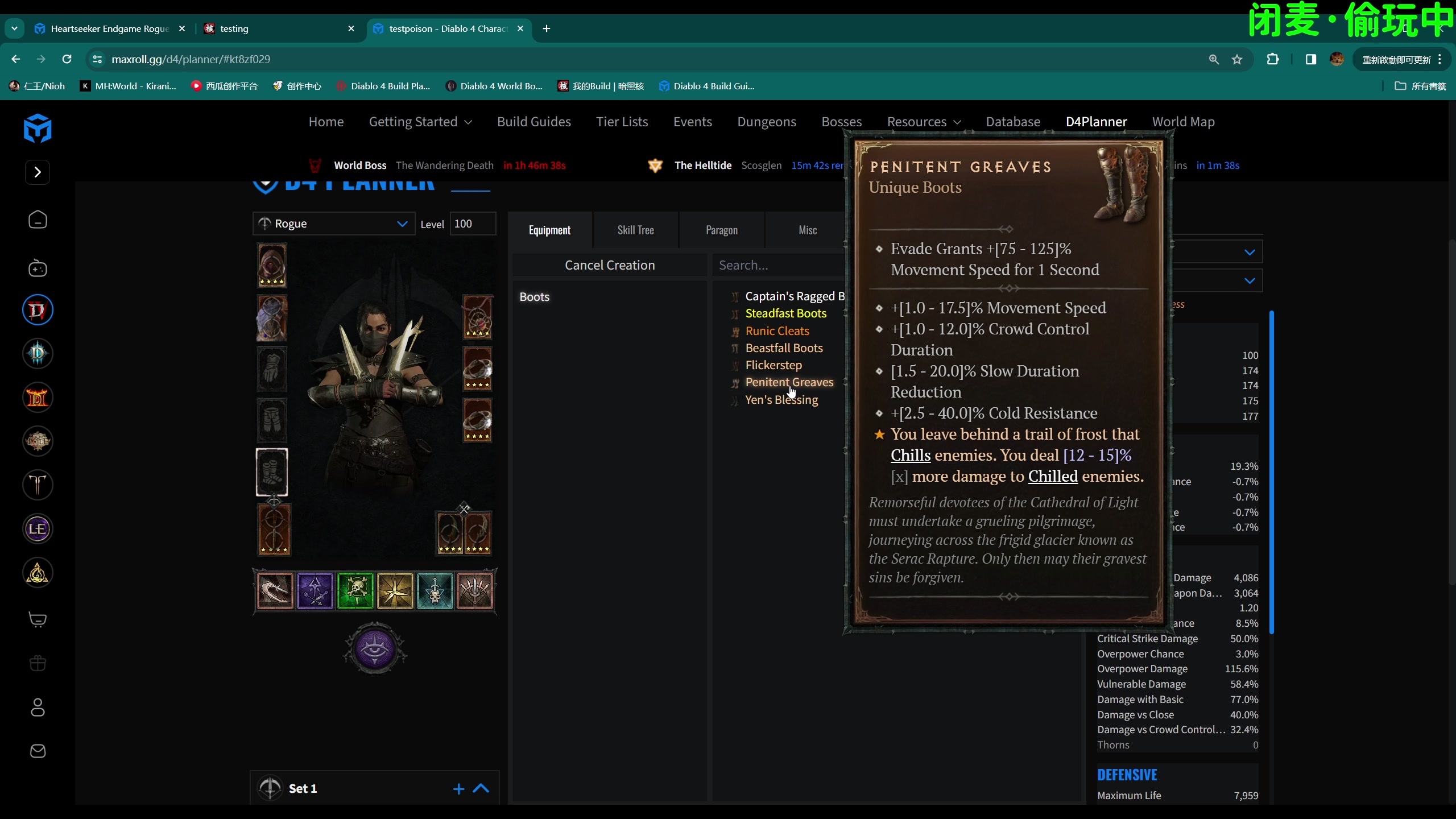This screenshot has width=1456, height=819.
Task: Click the green poison skull skill icon
Action: point(355,591)
